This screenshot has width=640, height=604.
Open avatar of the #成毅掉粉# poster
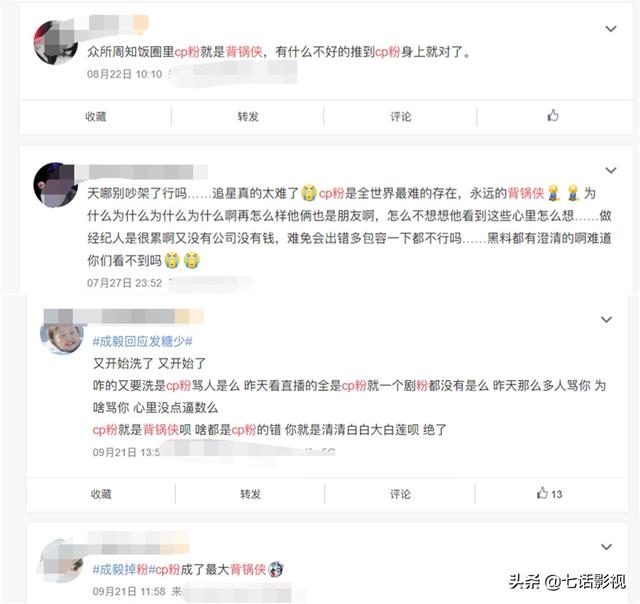click(61, 559)
